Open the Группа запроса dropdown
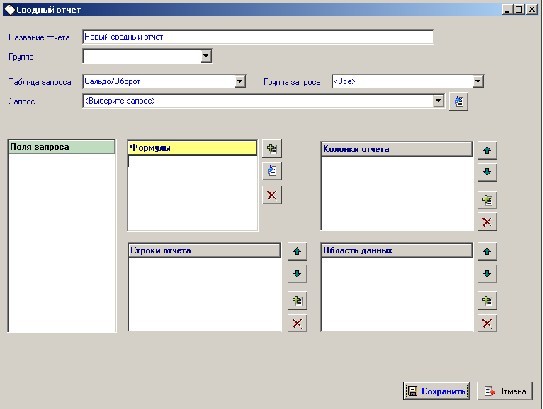This screenshot has width=543, height=409. pos(478,81)
